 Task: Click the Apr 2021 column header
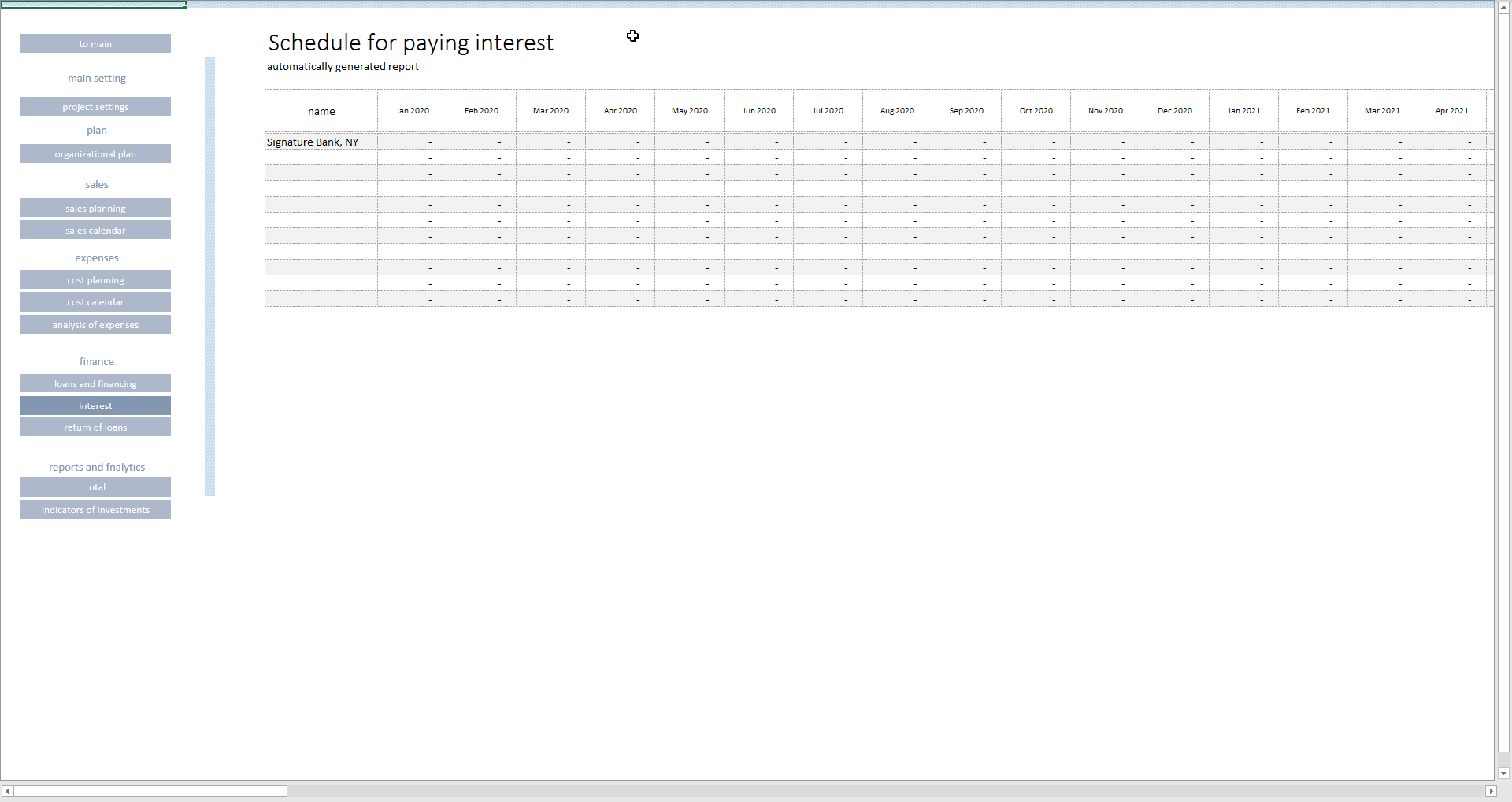[1452, 111]
